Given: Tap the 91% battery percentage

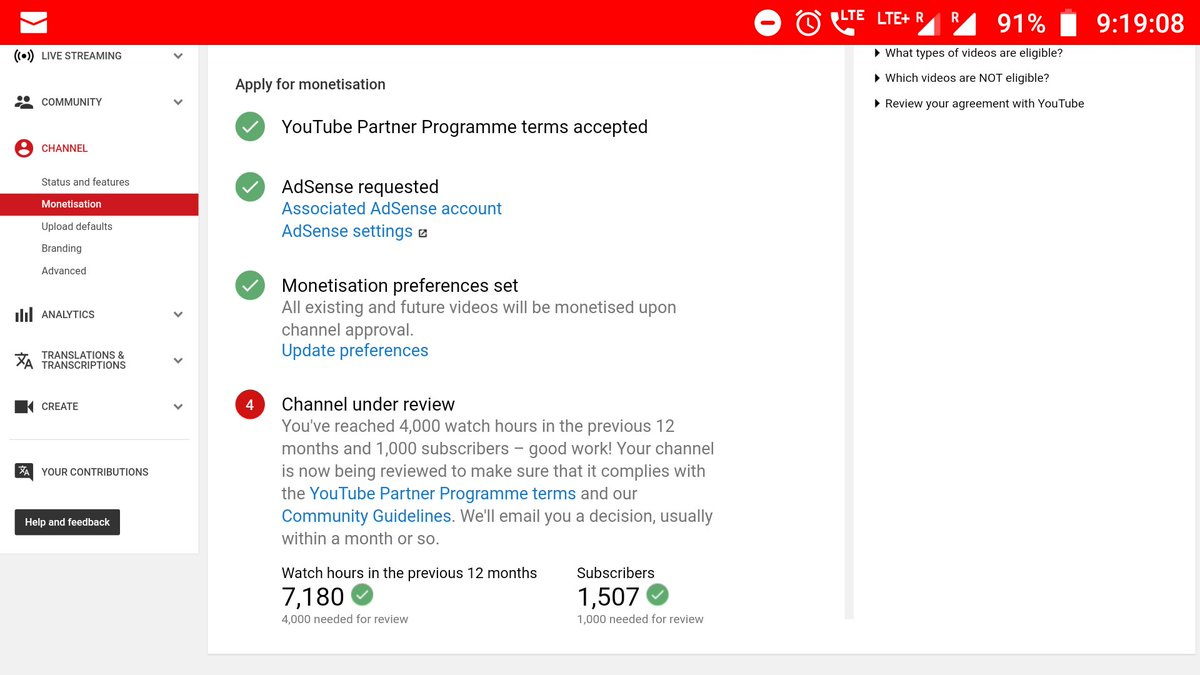Looking at the screenshot, I should [x=1021, y=23].
